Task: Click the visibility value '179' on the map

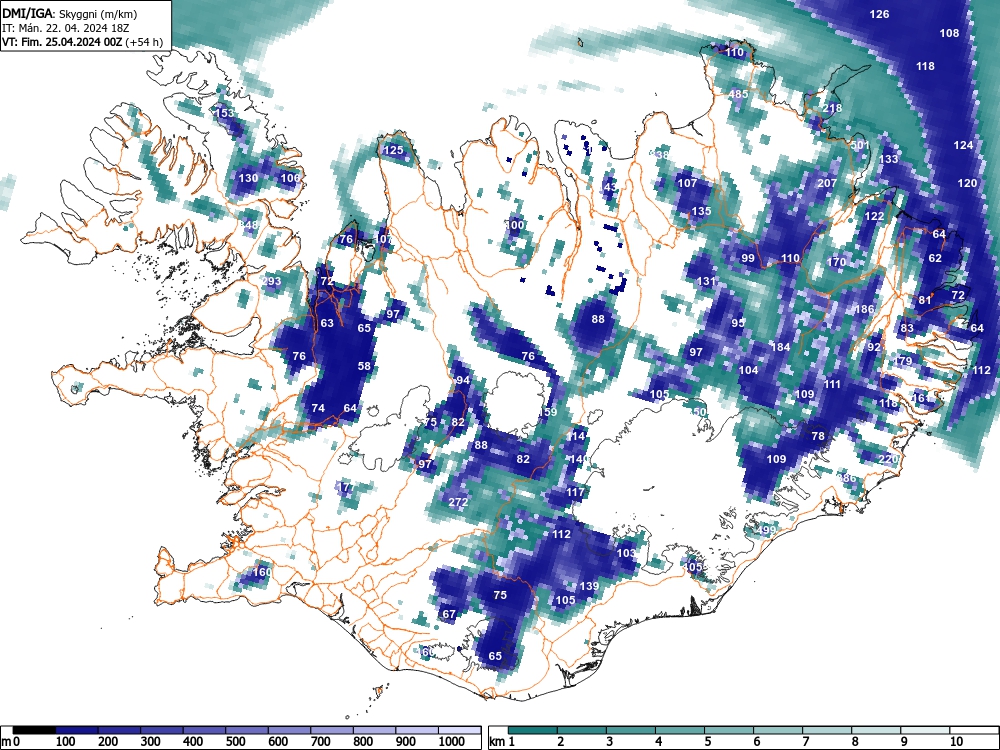Action: [903, 361]
